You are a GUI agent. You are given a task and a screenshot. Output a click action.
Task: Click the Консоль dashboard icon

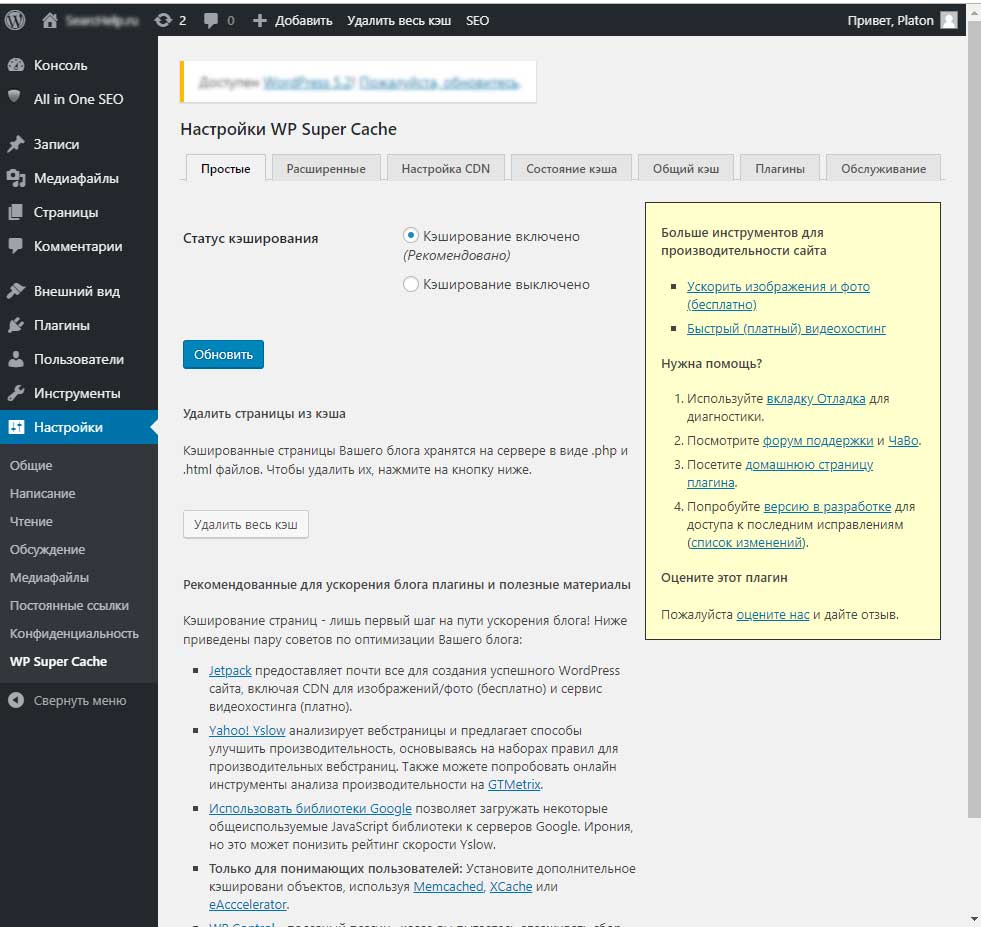click(16, 65)
